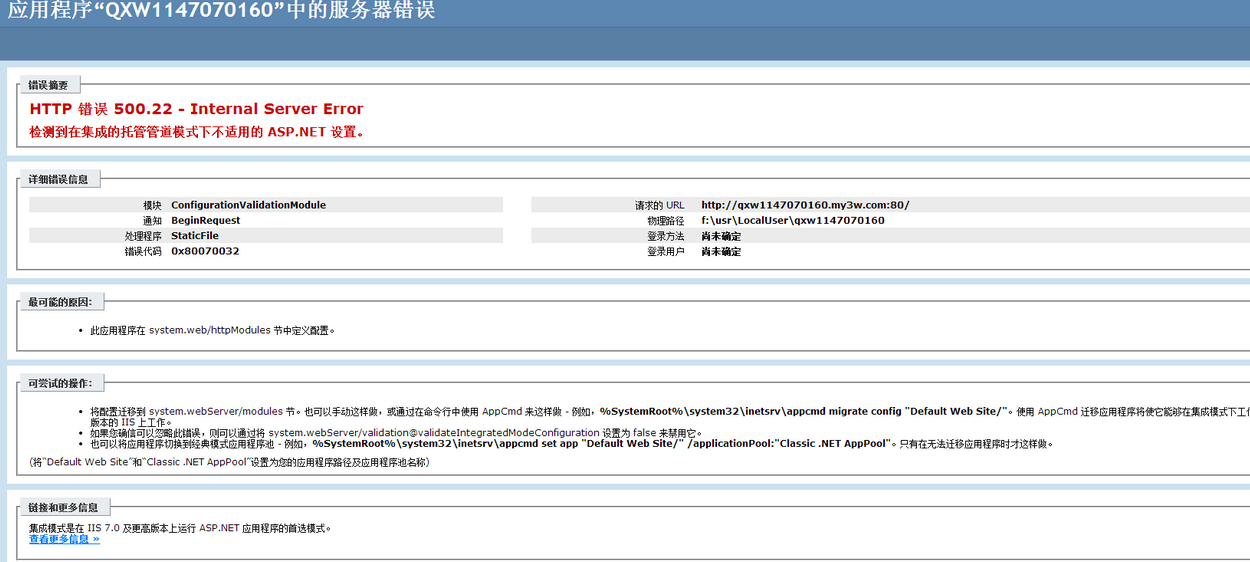Screen dimensions: 1250x562
Task: Click the appcmd migrate config command text
Action: pos(803,411)
